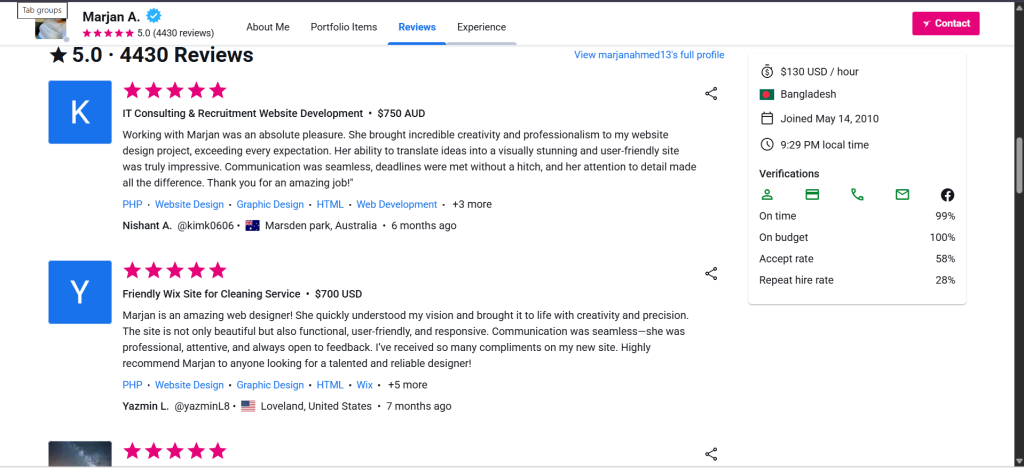Click reviewer name Nishant A.
Screen dimensions: 1024x468
click(x=147, y=226)
